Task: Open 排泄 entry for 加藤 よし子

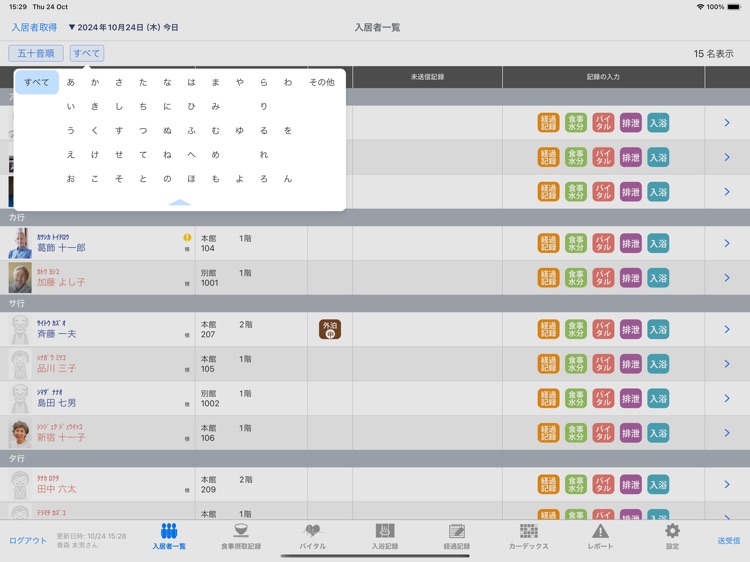Action: point(630,278)
